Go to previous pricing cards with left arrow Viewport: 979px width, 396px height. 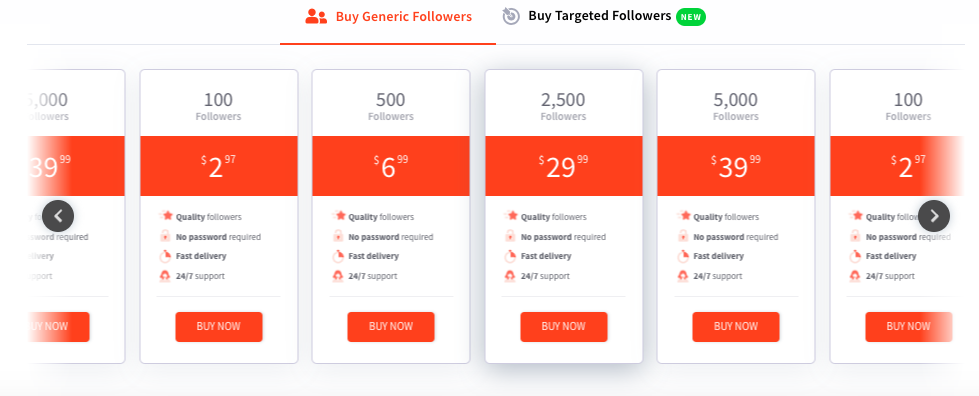click(58, 216)
